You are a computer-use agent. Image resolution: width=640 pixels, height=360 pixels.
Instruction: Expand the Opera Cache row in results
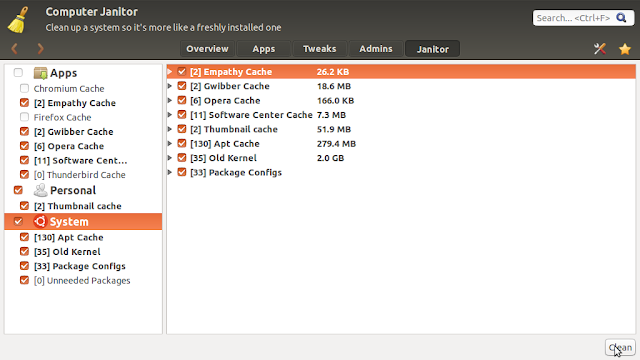click(x=170, y=100)
